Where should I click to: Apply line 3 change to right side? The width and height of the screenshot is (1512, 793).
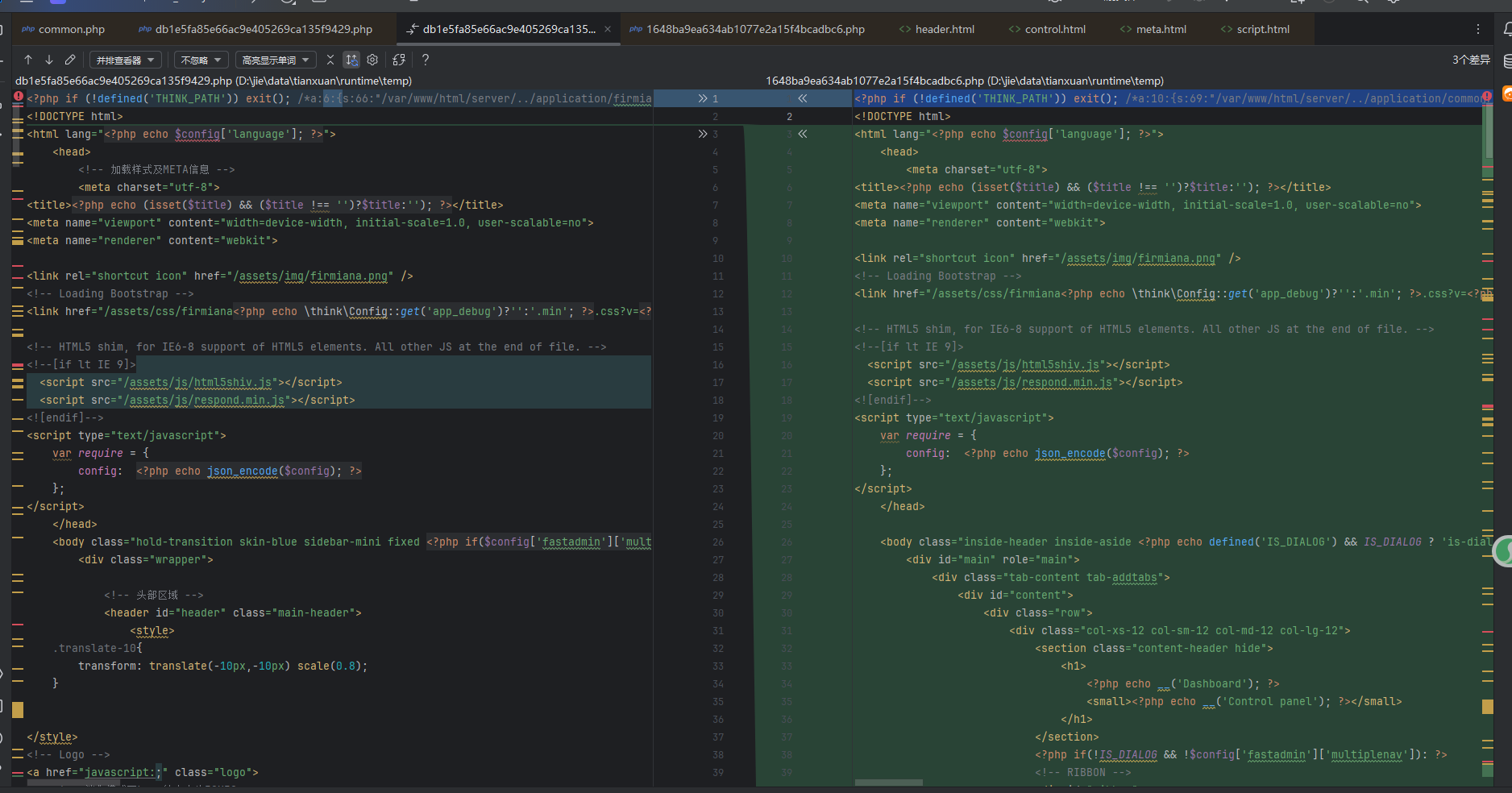[702, 134]
